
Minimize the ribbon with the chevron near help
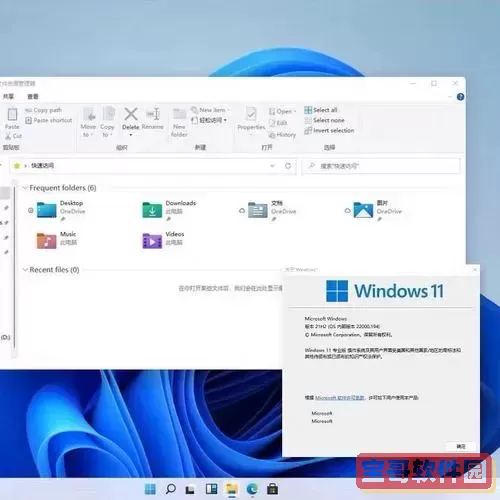click(450, 97)
